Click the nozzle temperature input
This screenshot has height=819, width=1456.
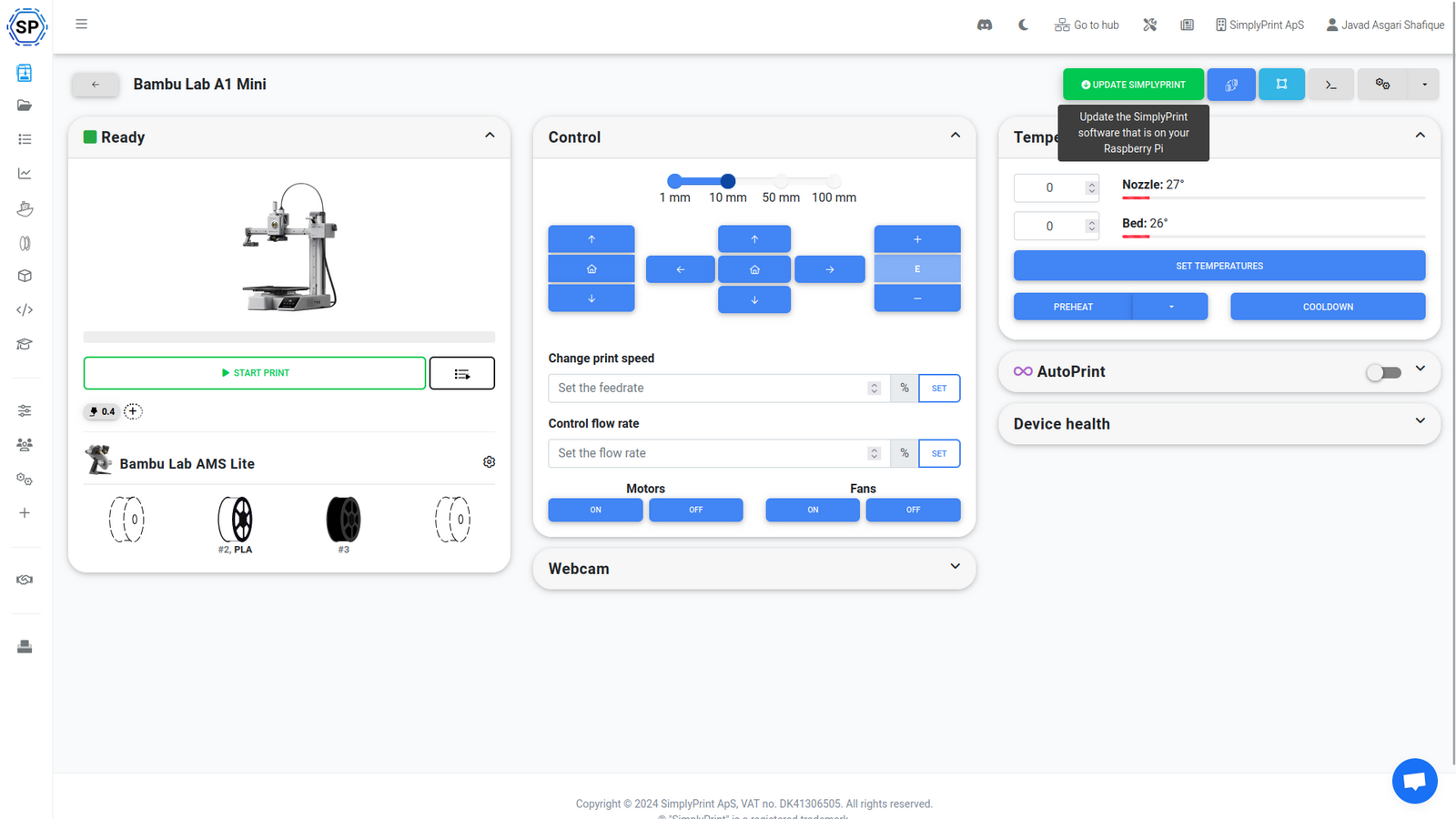click(1057, 187)
